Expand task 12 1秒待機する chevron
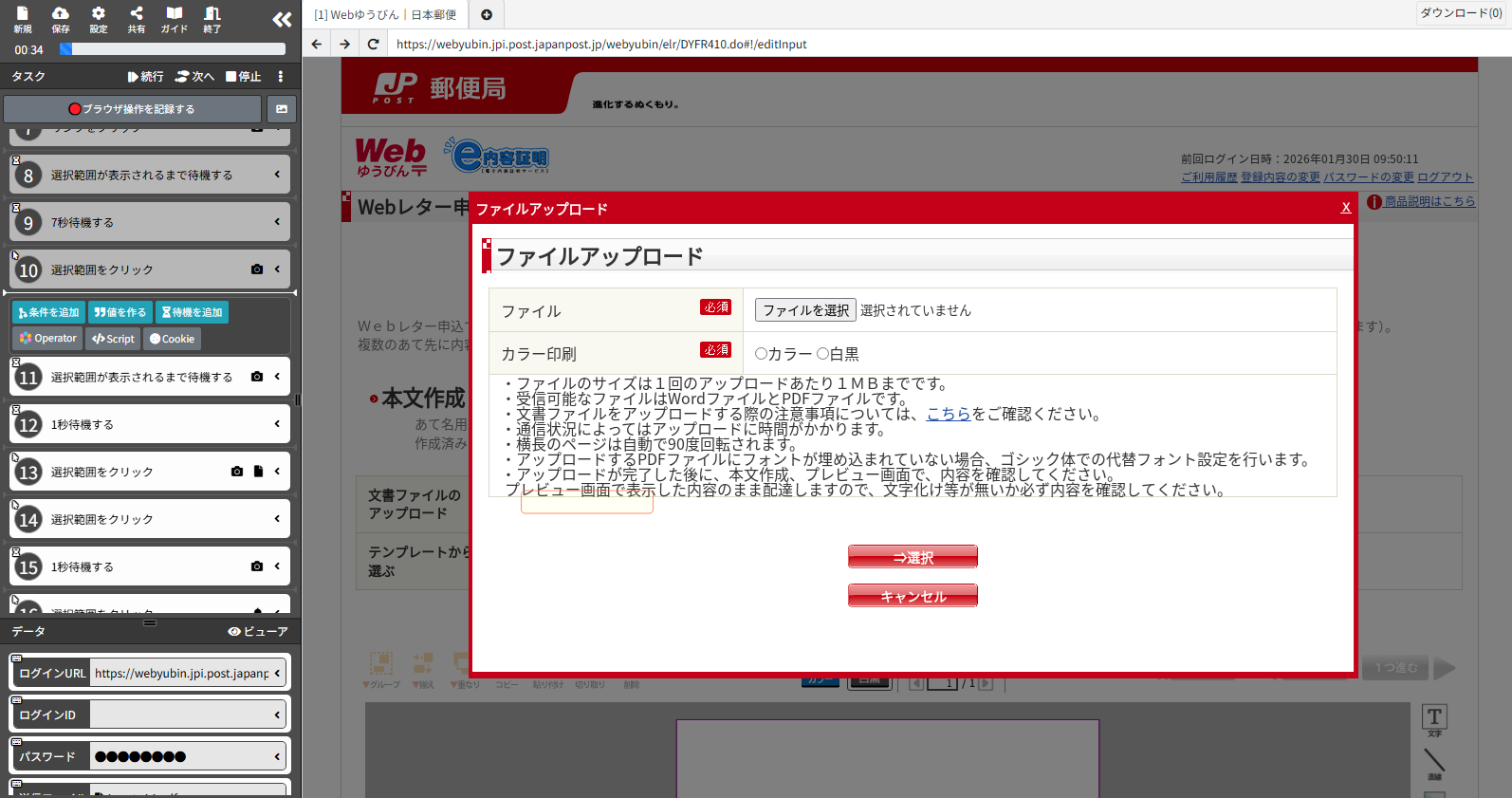The height and width of the screenshot is (798, 1512). pyautogui.click(x=277, y=424)
